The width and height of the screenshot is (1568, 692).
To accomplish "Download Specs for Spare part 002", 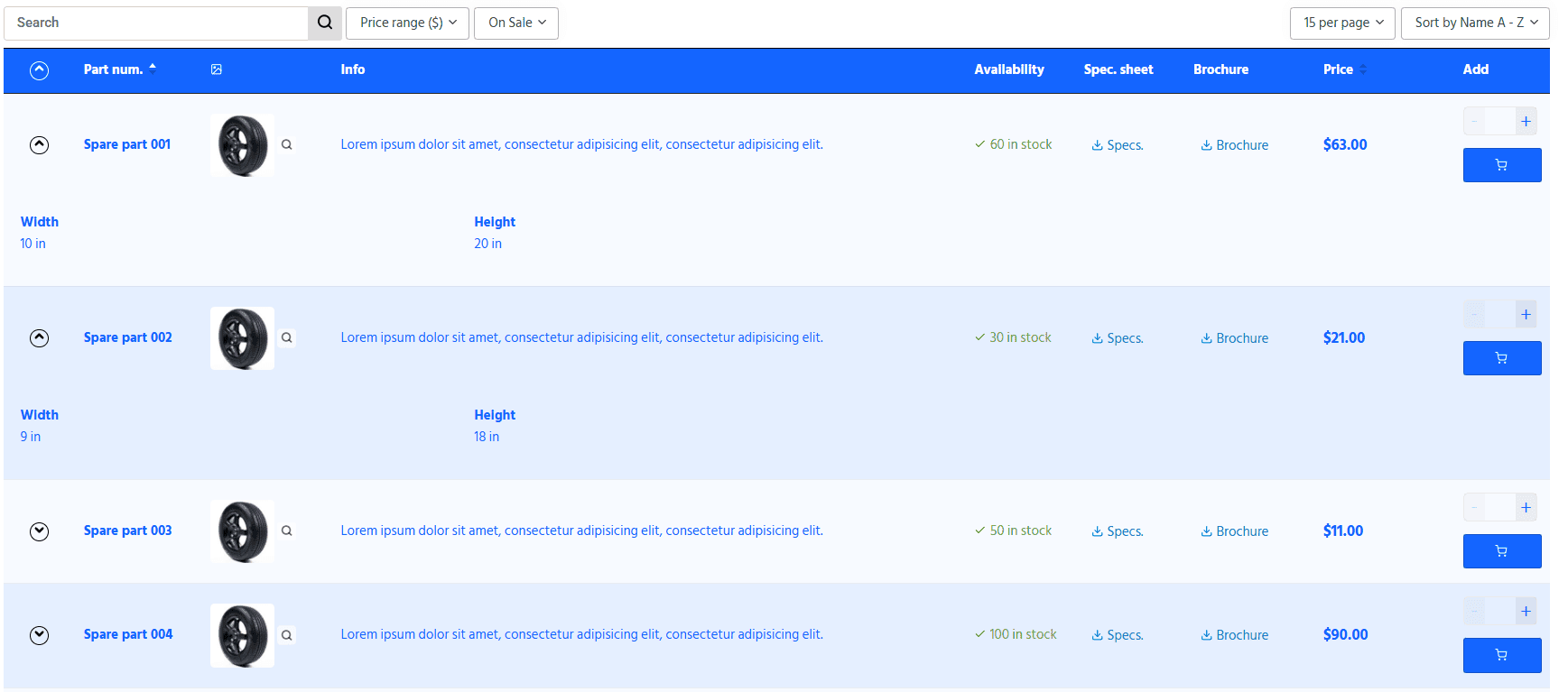I will click(x=1117, y=338).
